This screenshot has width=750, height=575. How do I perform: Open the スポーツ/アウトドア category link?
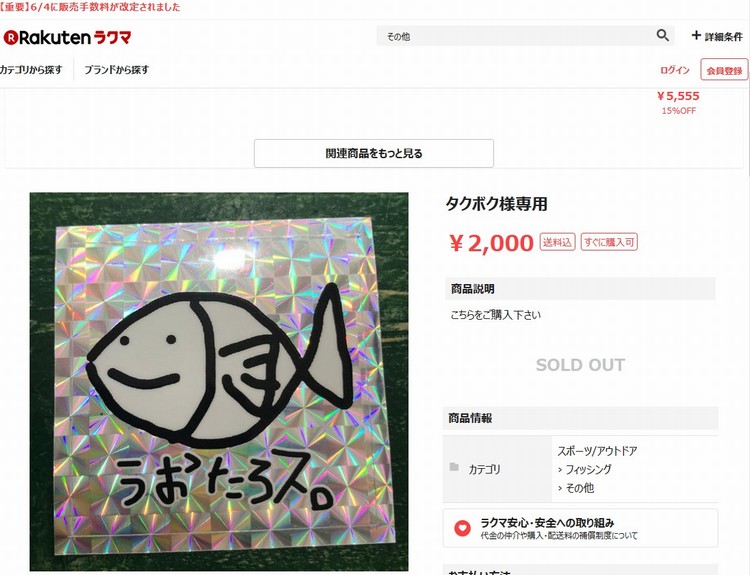tap(597, 451)
